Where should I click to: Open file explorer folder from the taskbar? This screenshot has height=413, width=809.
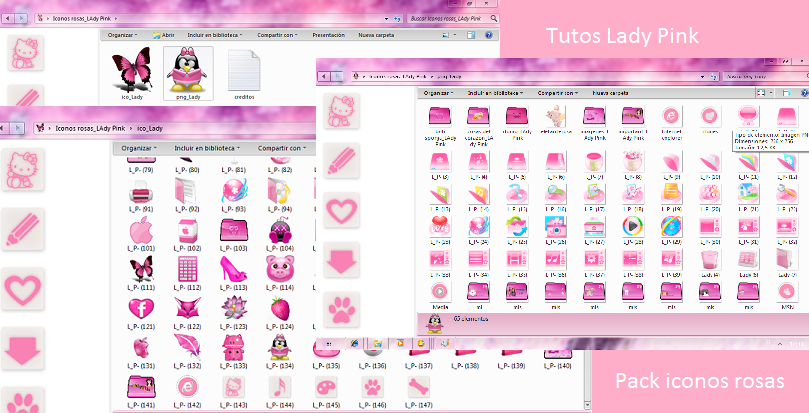tap(377, 343)
